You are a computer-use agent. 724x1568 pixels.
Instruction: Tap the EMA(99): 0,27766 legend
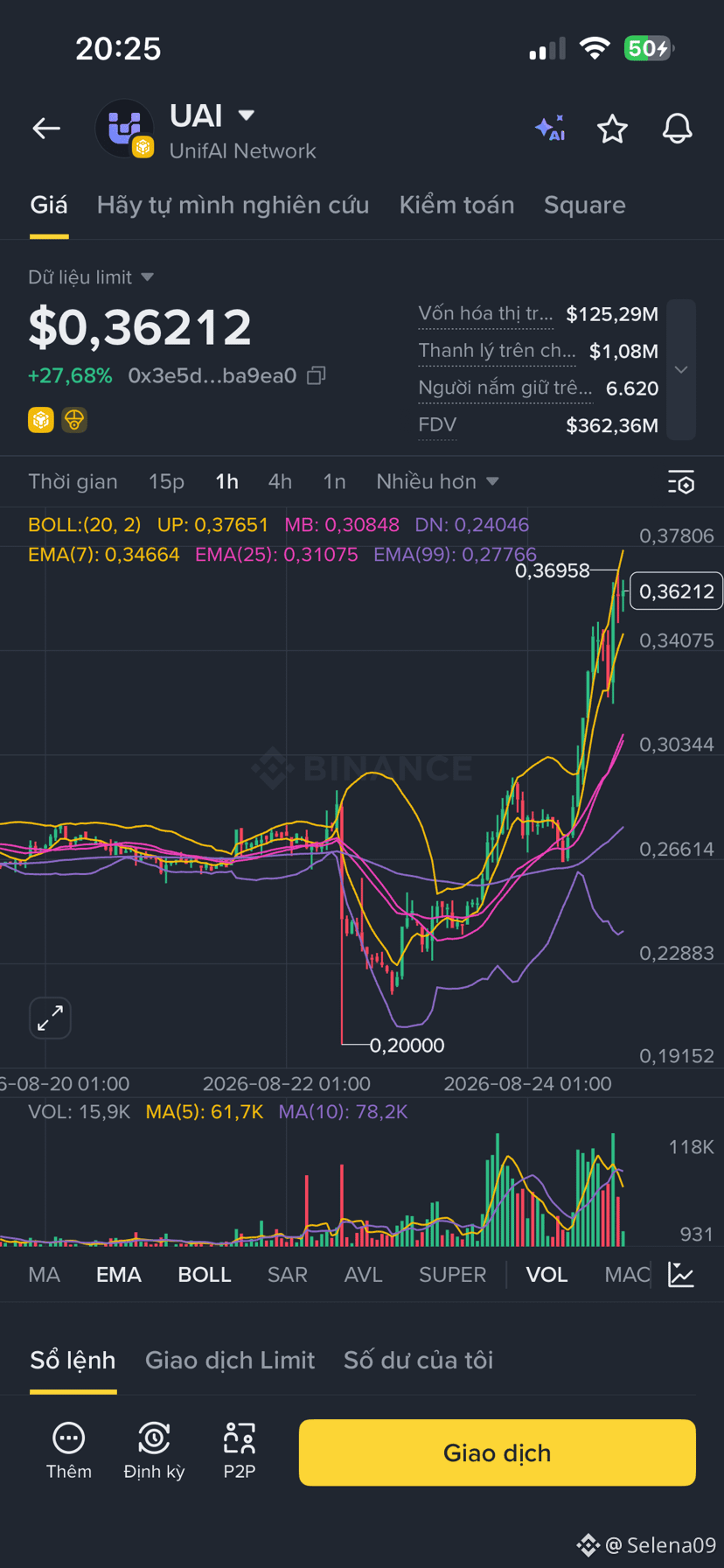pyautogui.click(x=455, y=555)
